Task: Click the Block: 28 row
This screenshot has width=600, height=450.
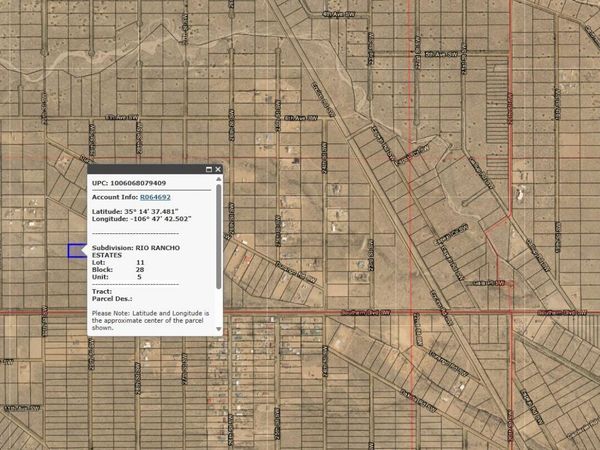Action: 118,270
